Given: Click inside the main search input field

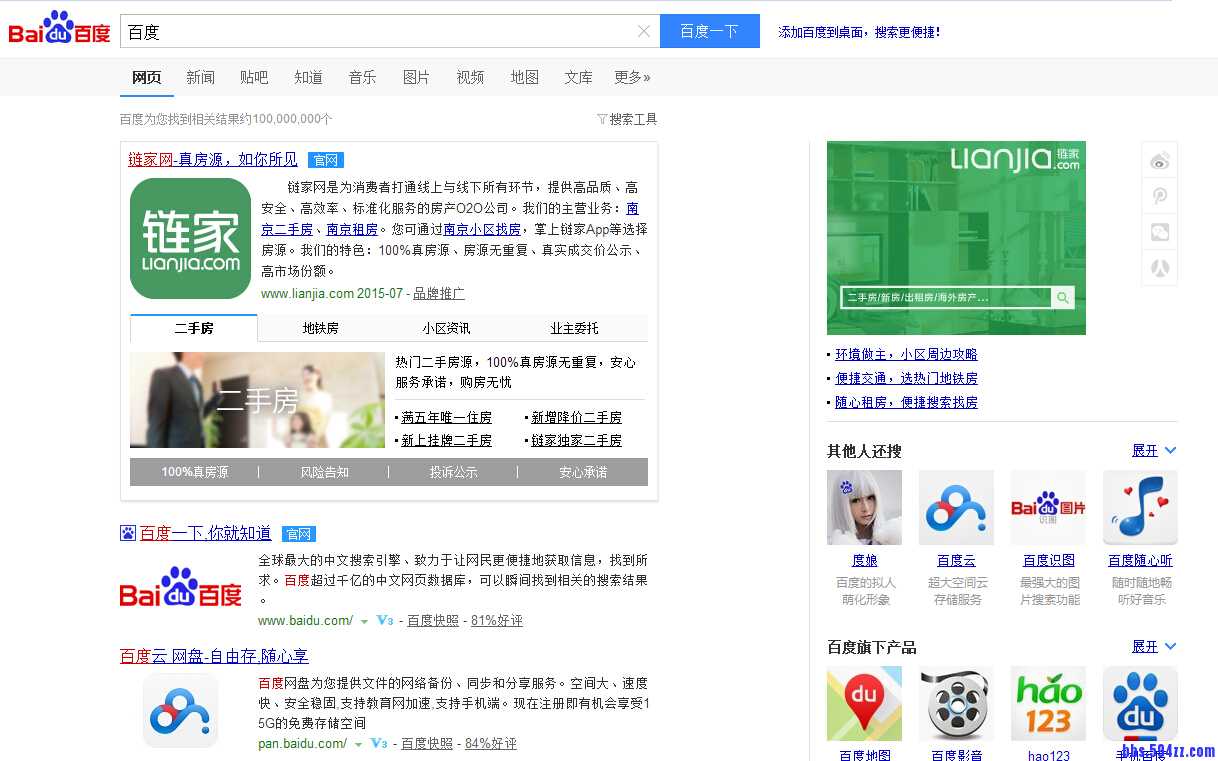Looking at the screenshot, I should 380,31.
